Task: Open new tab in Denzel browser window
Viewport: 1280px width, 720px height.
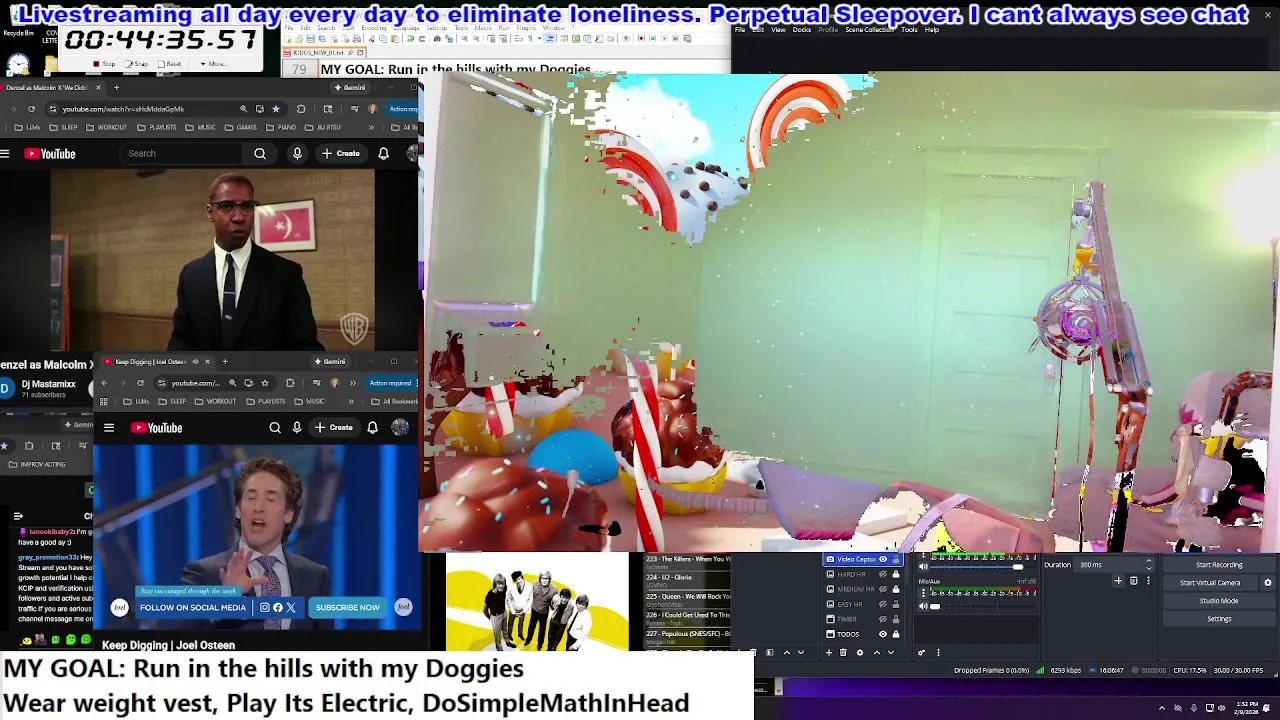Action: (x=116, y=87)
